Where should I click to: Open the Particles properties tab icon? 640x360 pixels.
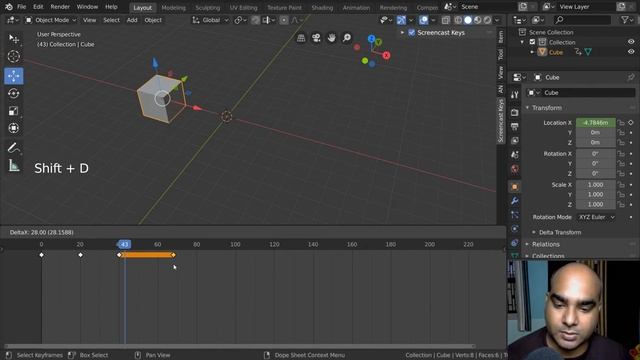coord(514,215)
